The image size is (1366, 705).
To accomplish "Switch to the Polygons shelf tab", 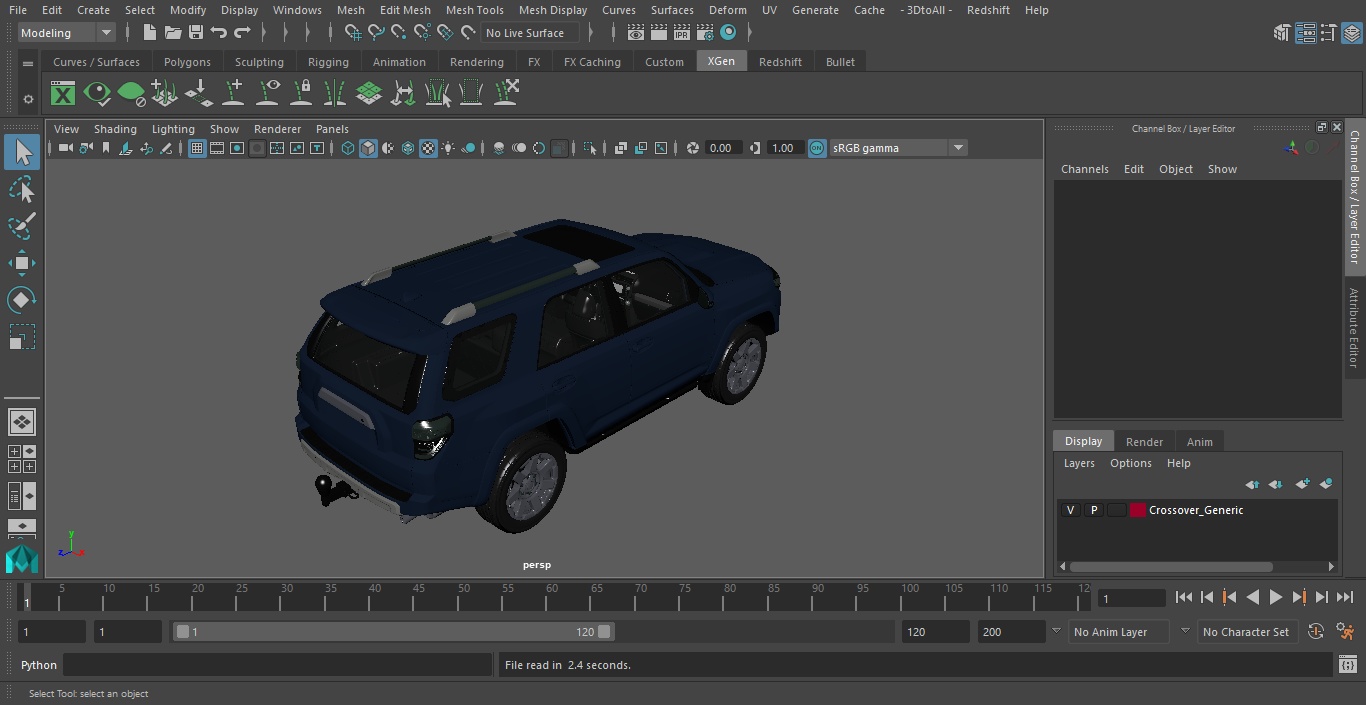I will point(188,62).
